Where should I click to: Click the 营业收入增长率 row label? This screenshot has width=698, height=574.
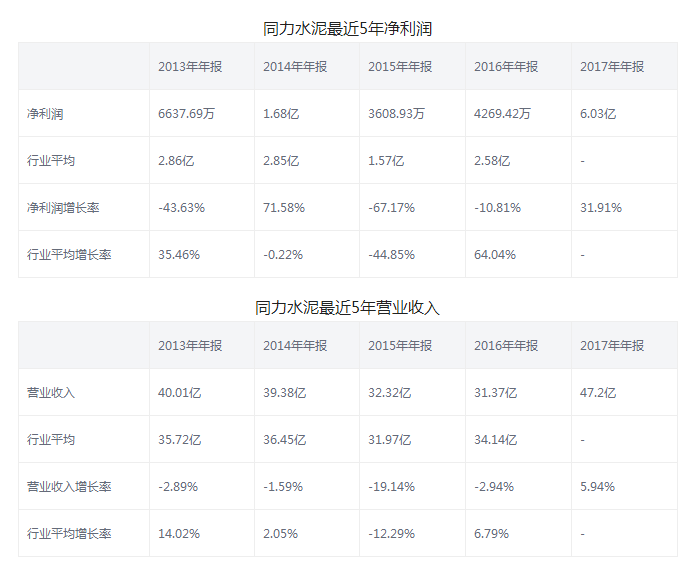[69, 487]
